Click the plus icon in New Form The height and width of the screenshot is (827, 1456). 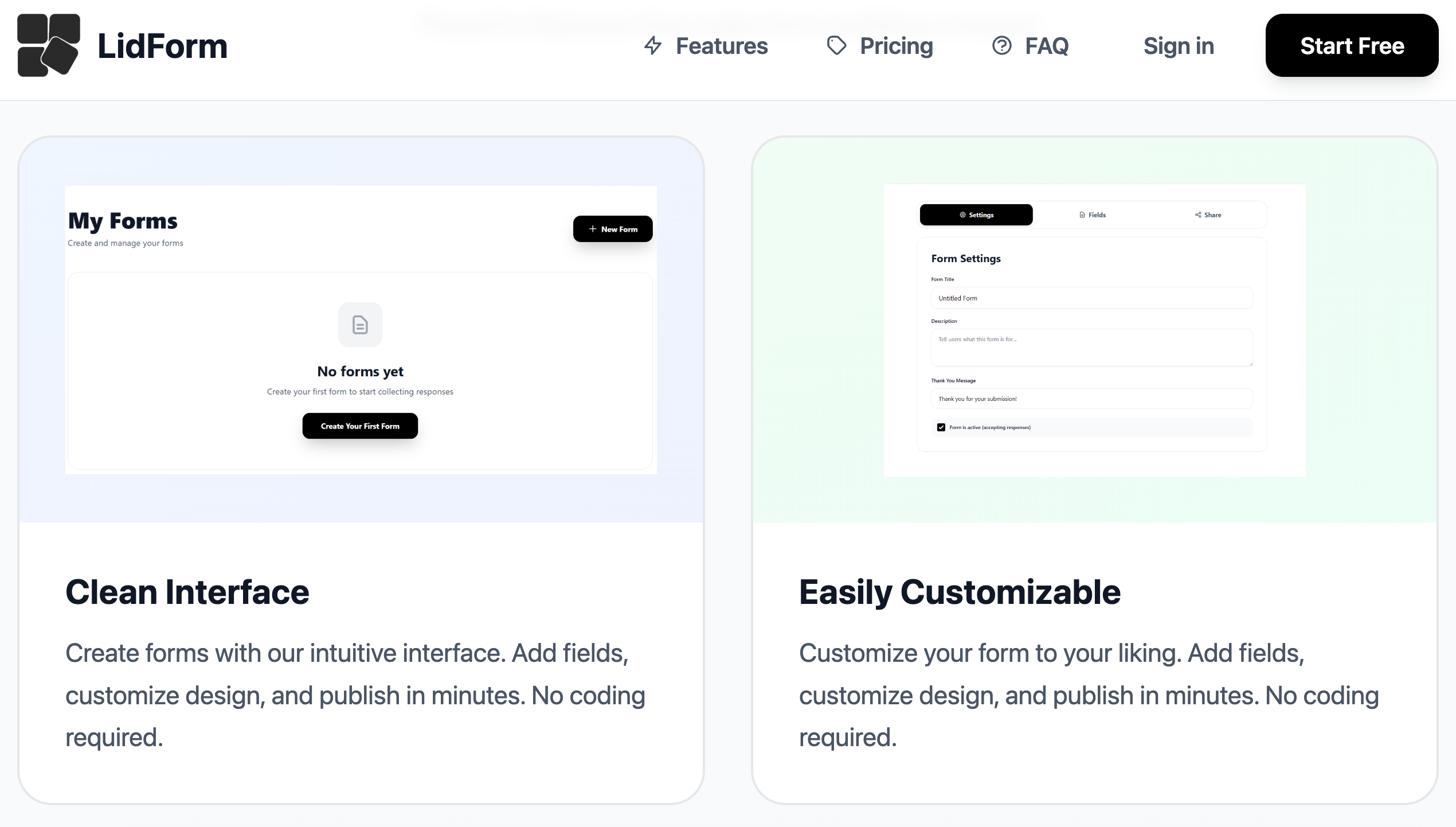coord(593,229)
